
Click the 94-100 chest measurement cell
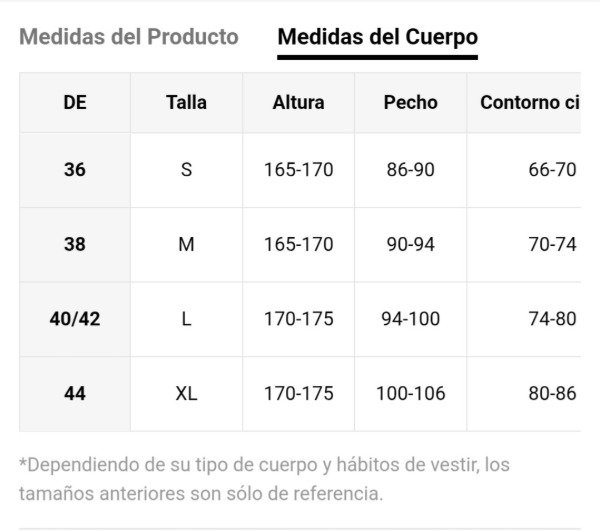pos(410,319)
